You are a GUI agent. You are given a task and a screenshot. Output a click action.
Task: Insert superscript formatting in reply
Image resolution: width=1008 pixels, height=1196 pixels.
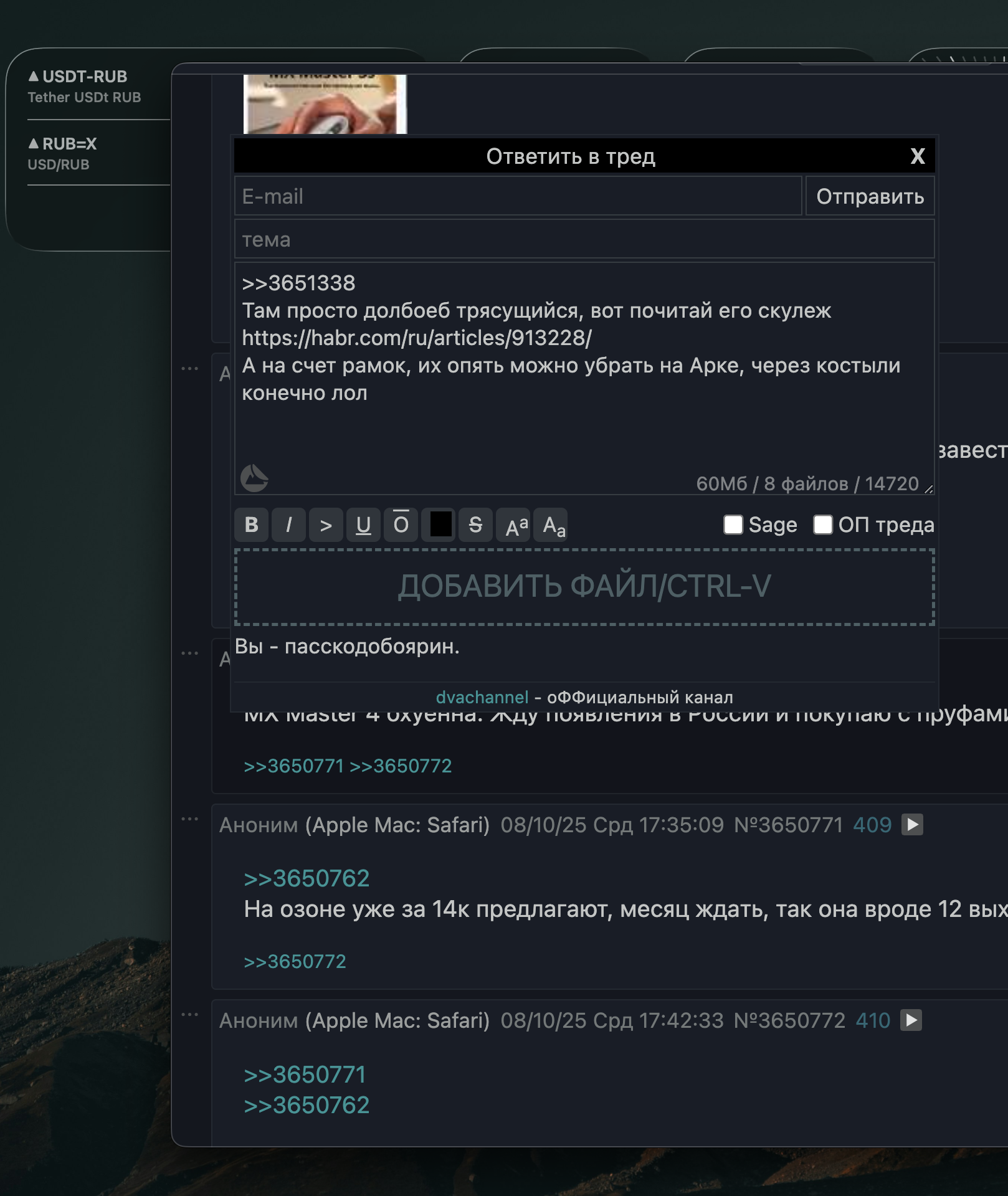point(516,525)
